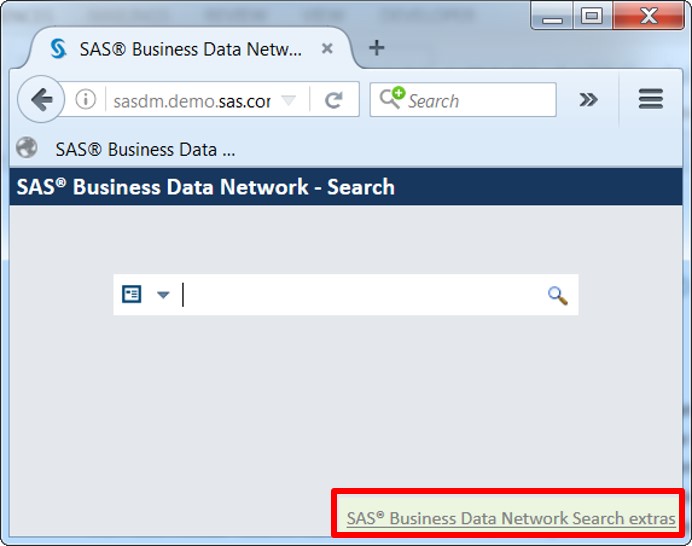
Task: Open a new browser tab
Action: coord(376,48)
